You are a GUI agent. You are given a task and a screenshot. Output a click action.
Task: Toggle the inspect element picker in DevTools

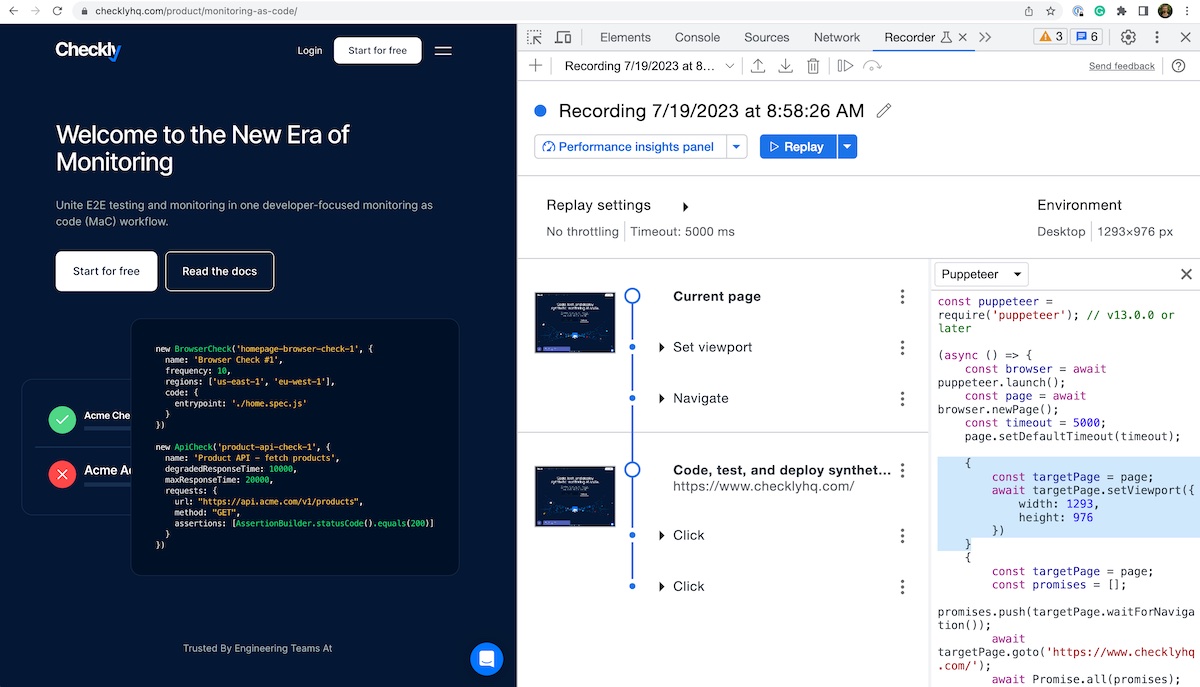(x=535, y=37)
